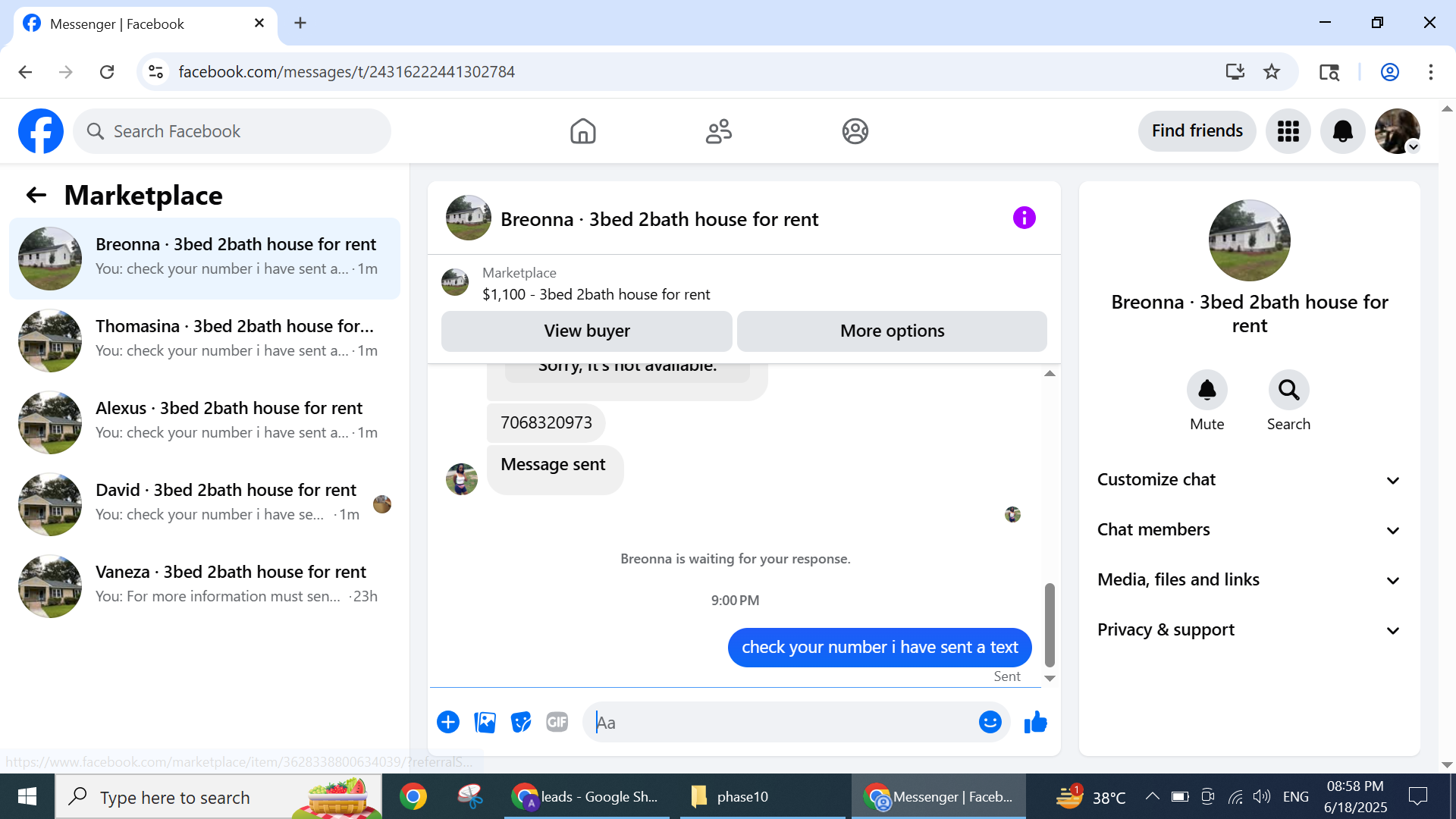Go back using the Marketplace back arrow
The height and width of the screenshot is (819, 1456).
36,196
